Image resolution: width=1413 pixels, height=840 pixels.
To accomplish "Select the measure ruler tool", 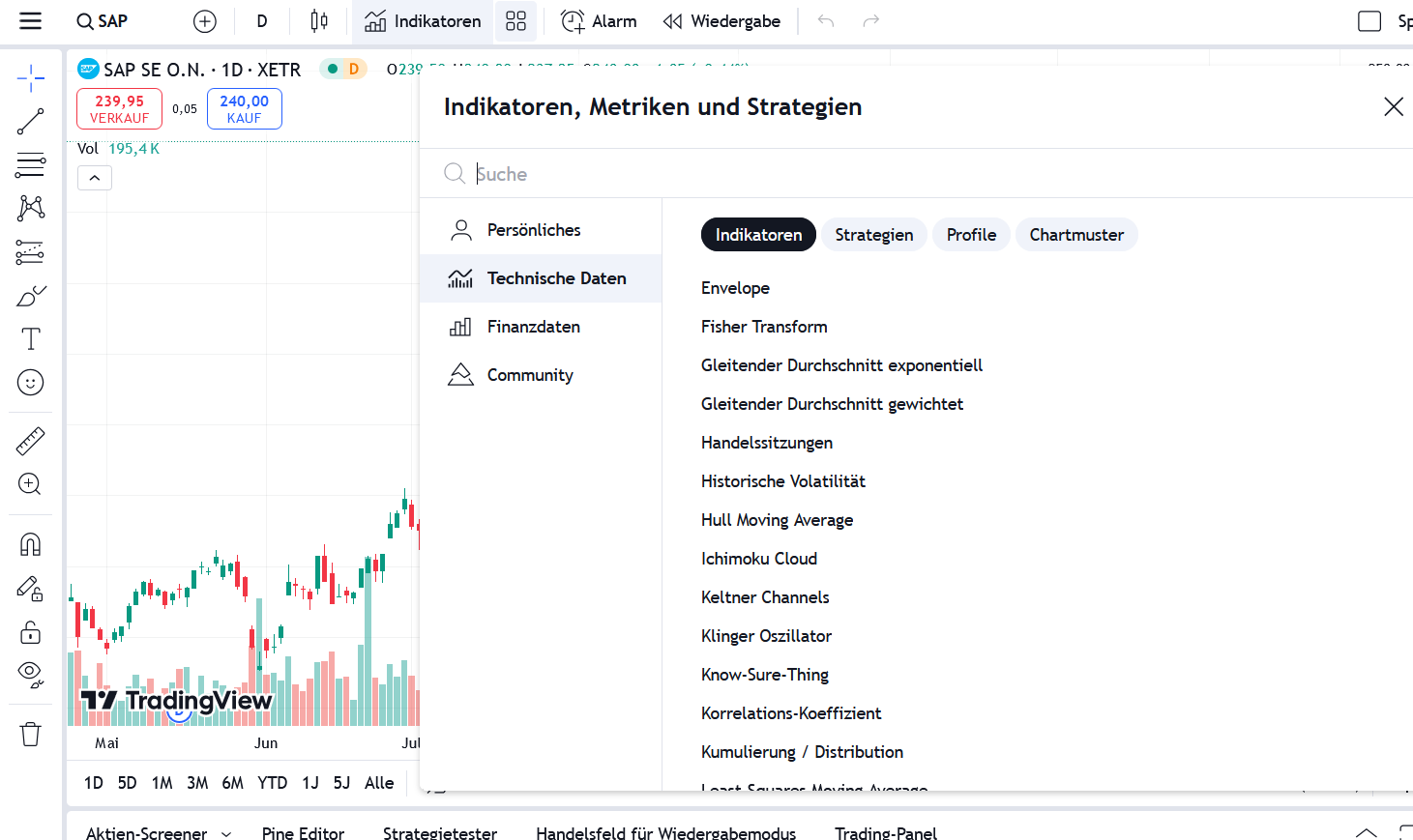I will 30,441.
